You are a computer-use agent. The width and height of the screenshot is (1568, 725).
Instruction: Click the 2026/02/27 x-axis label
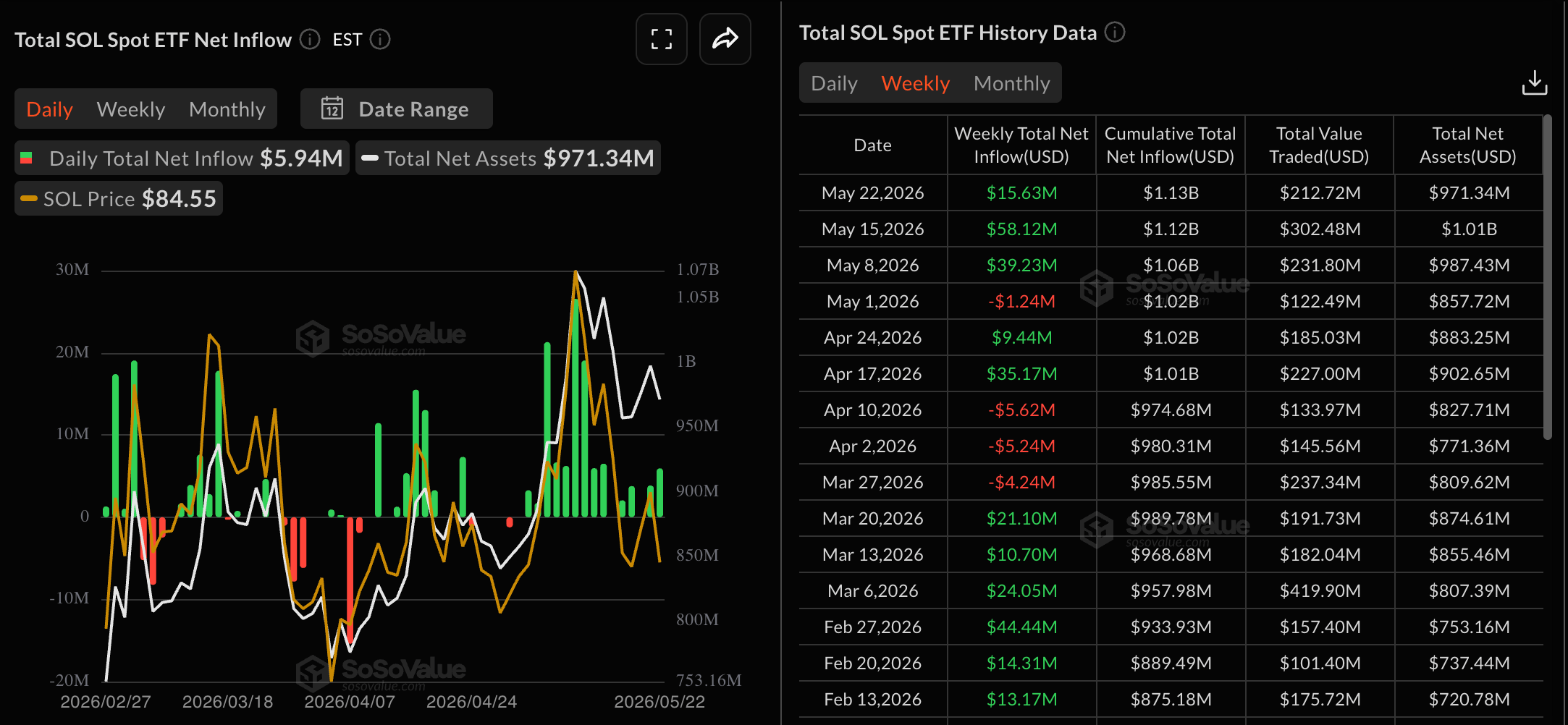(x=106, y=701)
